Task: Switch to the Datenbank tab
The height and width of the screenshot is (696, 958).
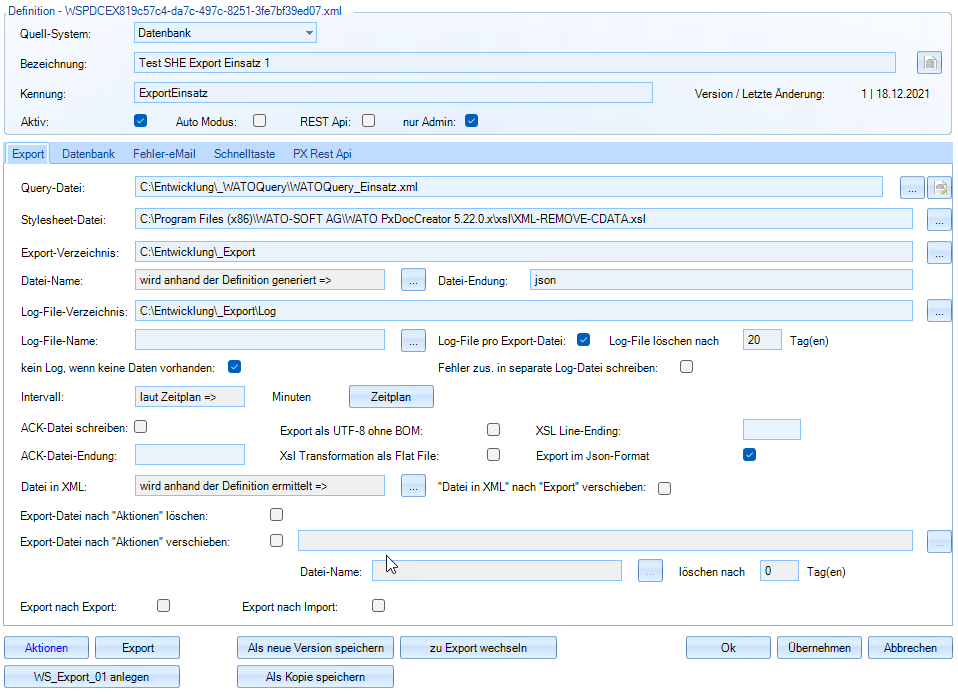Action: 88,154
